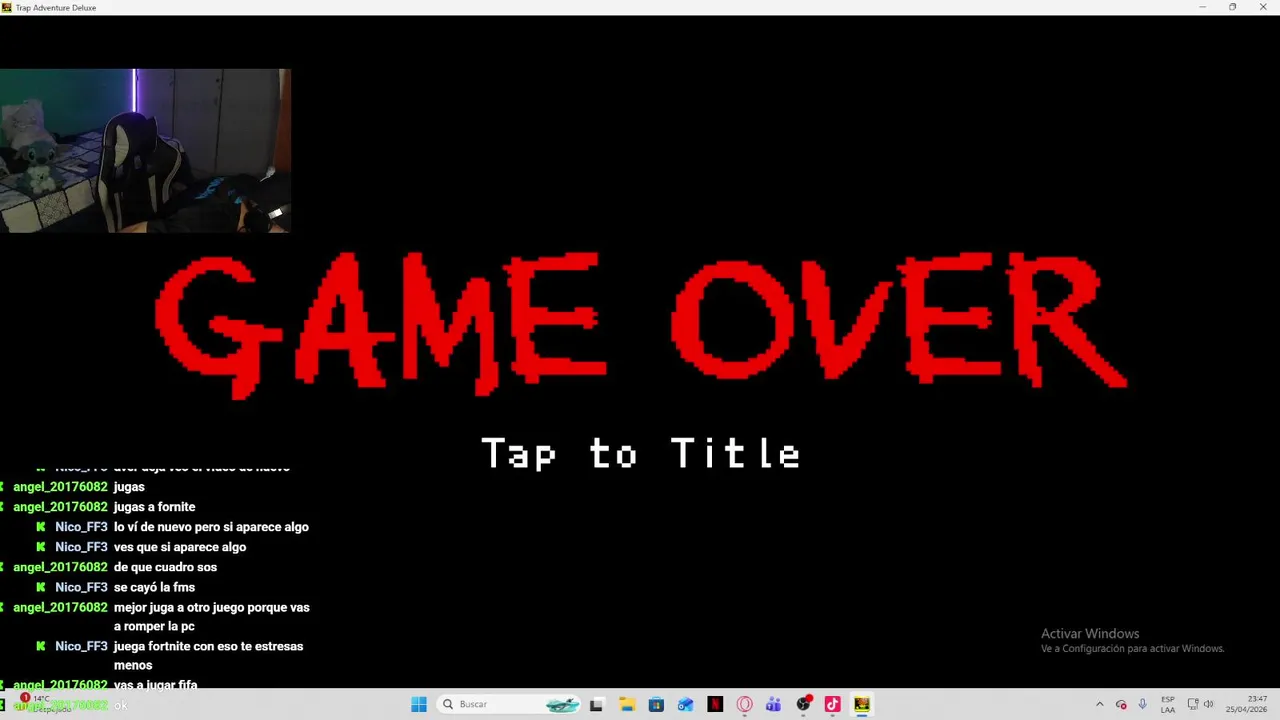
Task: Click the Nico_FF3 name beside 'se cayó la fms'
Action: [81, 587]
